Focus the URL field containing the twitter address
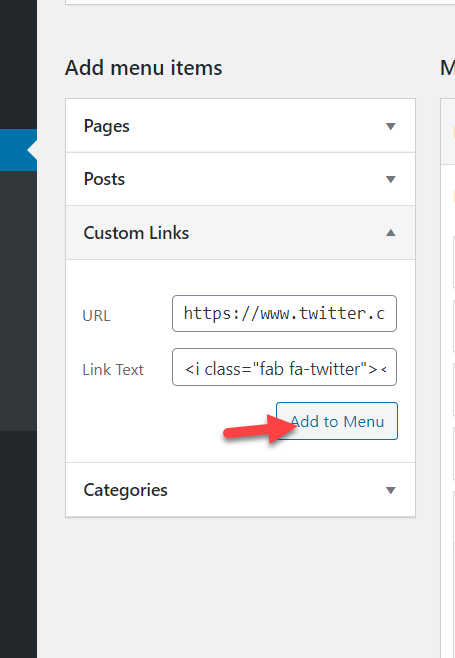Image resolution: width=455 pixels, height=658 pixels. (284, 313)
